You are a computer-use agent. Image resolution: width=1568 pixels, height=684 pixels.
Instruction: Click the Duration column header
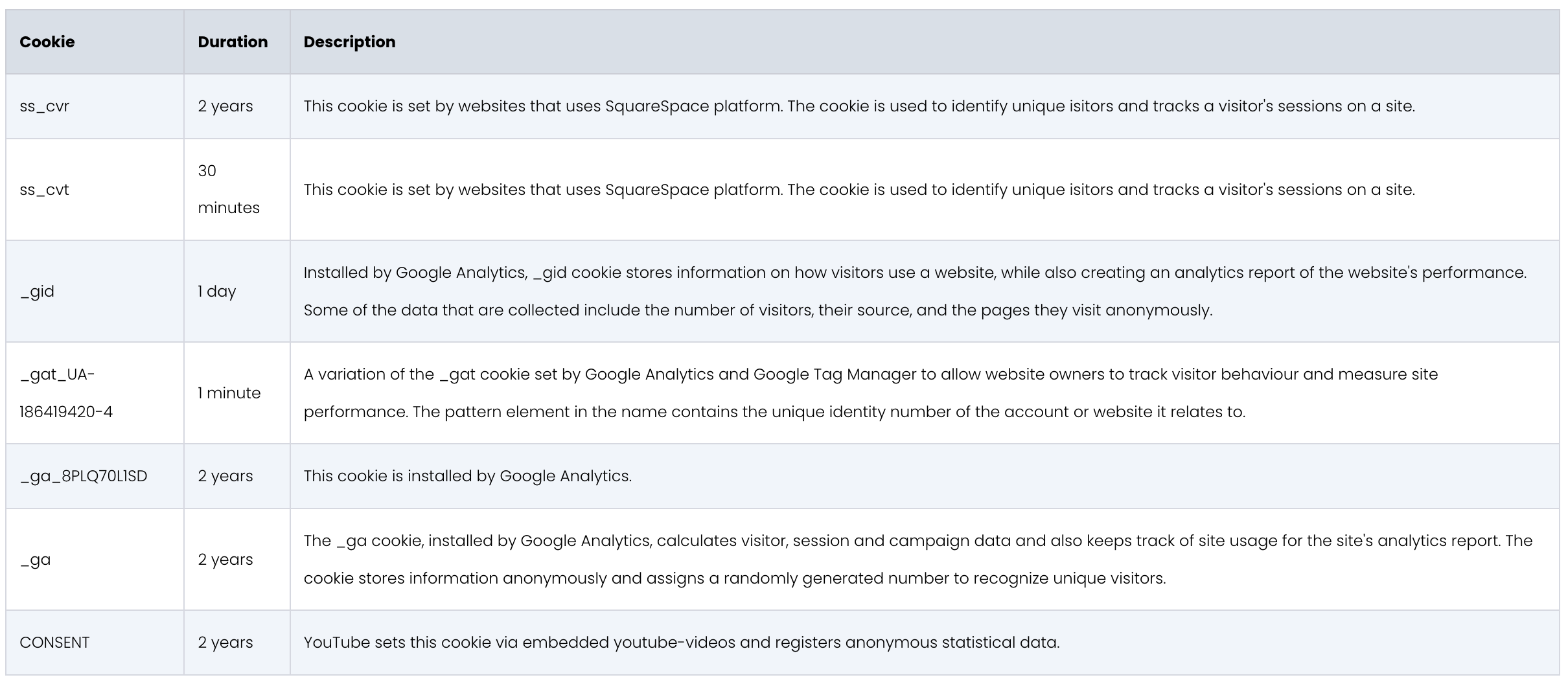[x=233, y=42]
